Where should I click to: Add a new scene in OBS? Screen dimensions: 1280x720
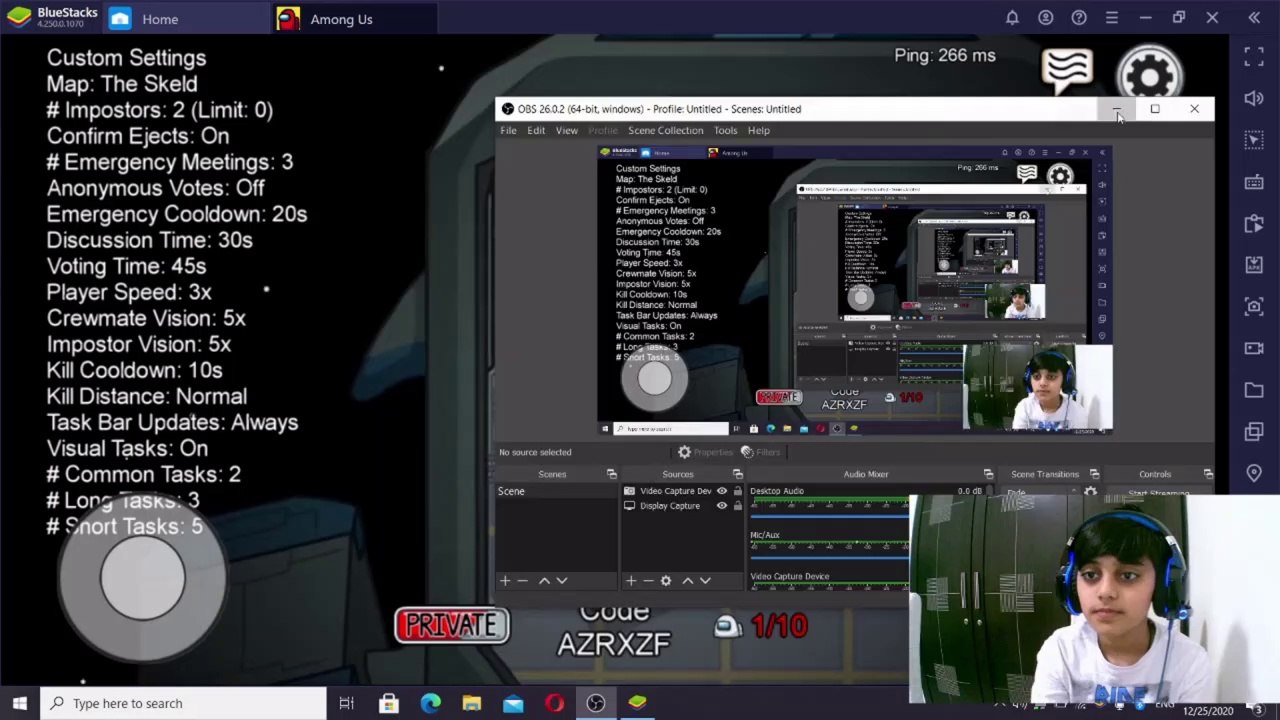pos(505,580)
